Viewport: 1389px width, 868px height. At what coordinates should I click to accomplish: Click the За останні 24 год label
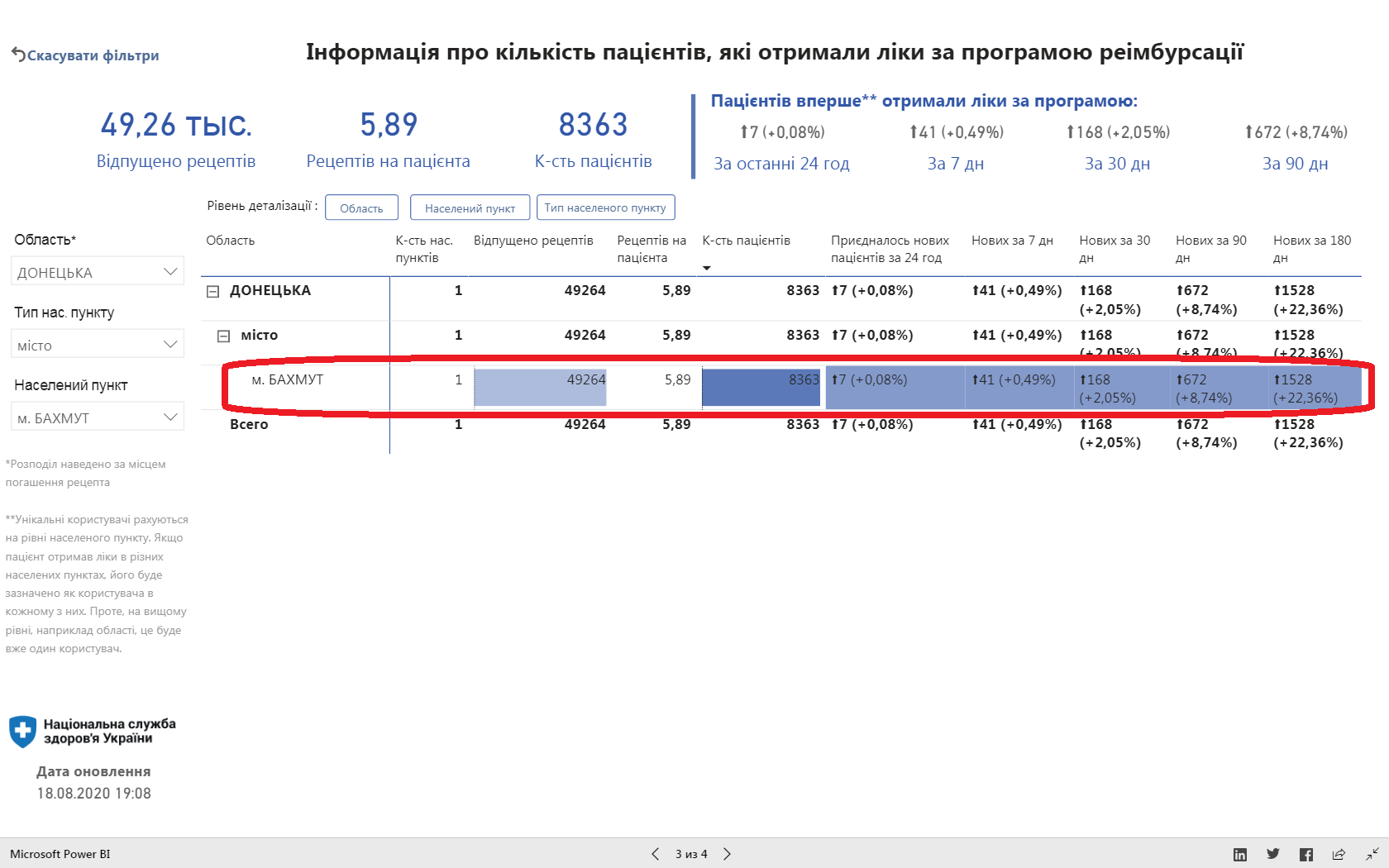click(x=781, y=164)
